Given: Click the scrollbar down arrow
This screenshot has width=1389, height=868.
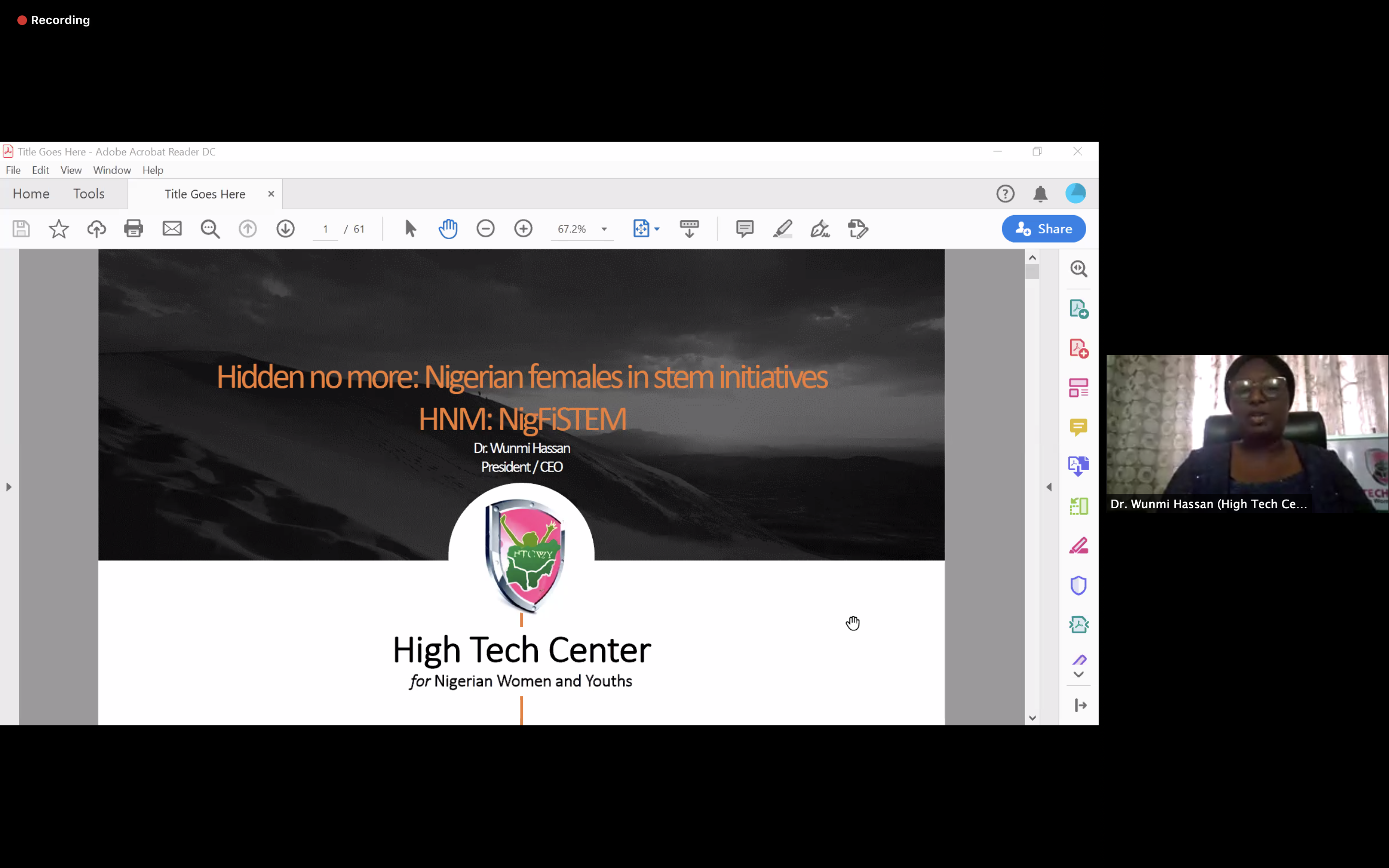Looking at the screenshot, I should 1033,718.
